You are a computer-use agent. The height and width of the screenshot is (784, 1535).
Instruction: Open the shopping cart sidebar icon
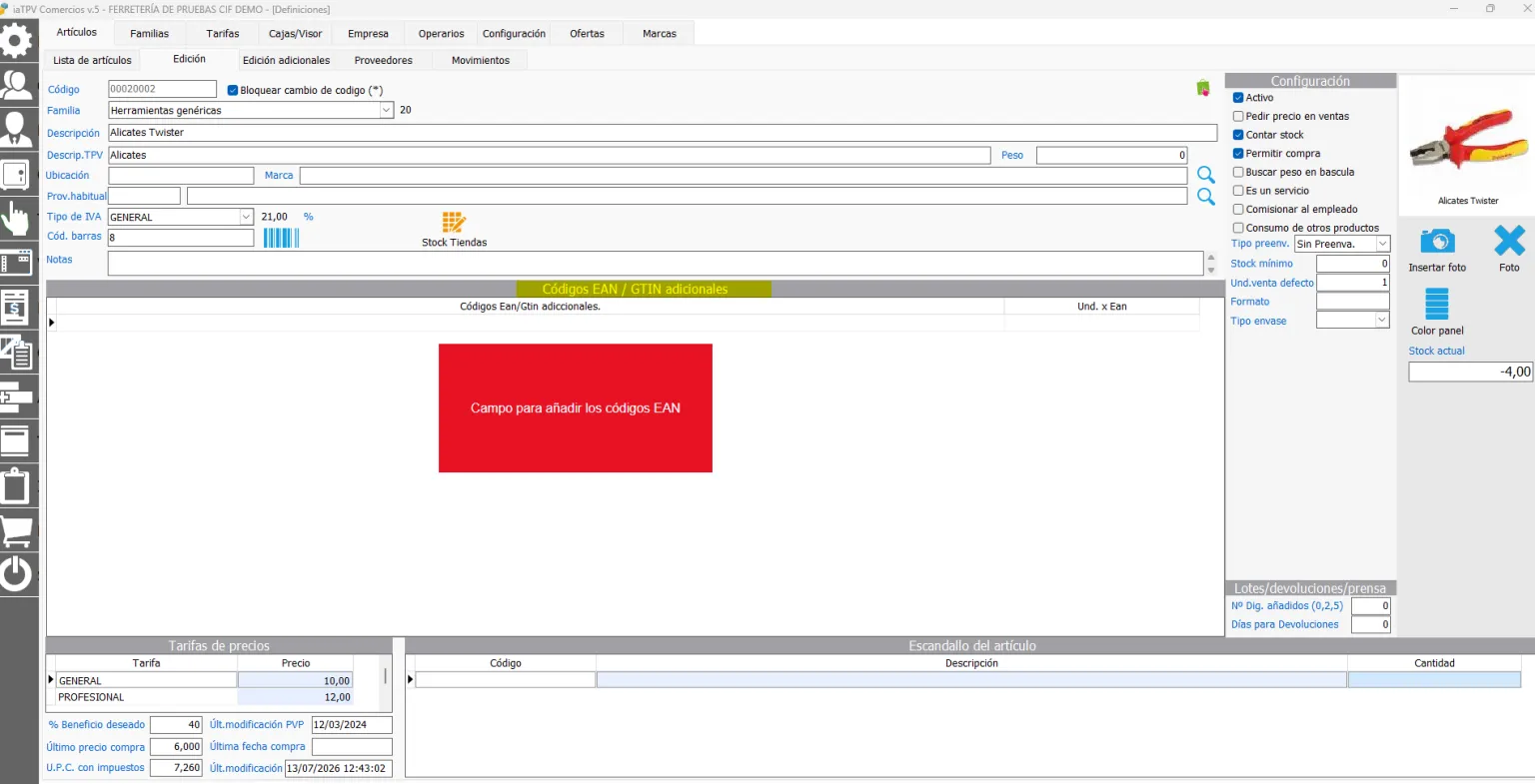point(17,530)
